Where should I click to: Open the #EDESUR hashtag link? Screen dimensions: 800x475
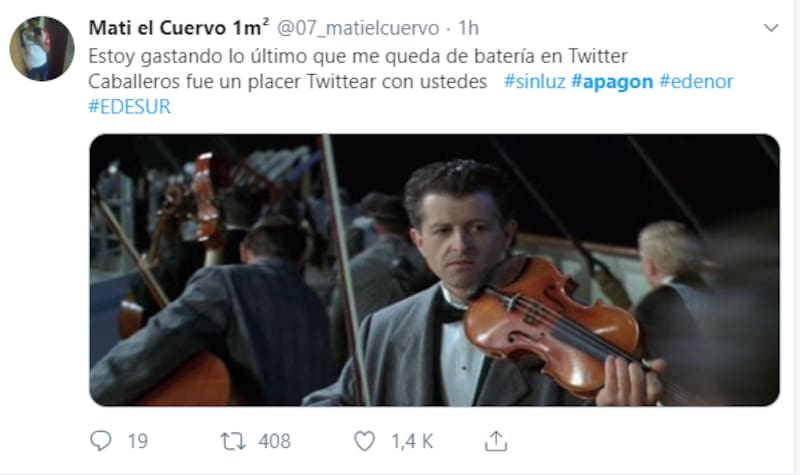coord(130,107)
